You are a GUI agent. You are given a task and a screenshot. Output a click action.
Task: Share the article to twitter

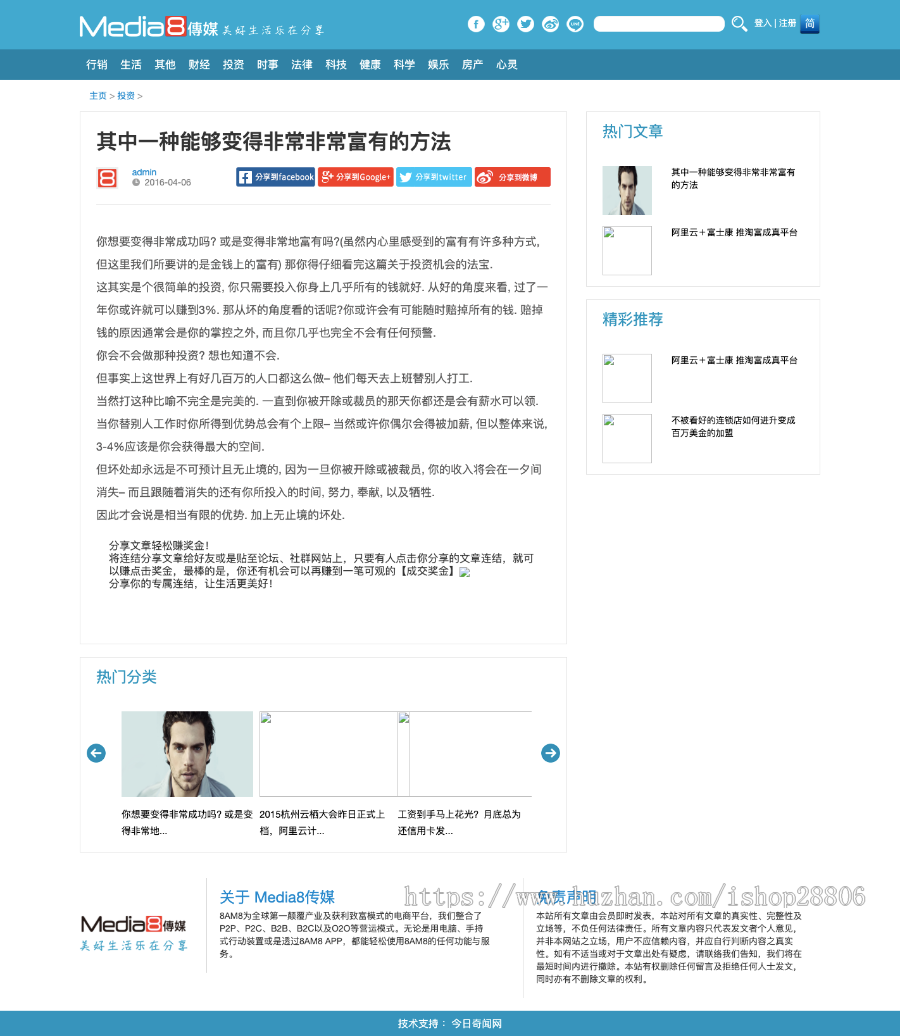coord(433,177)
